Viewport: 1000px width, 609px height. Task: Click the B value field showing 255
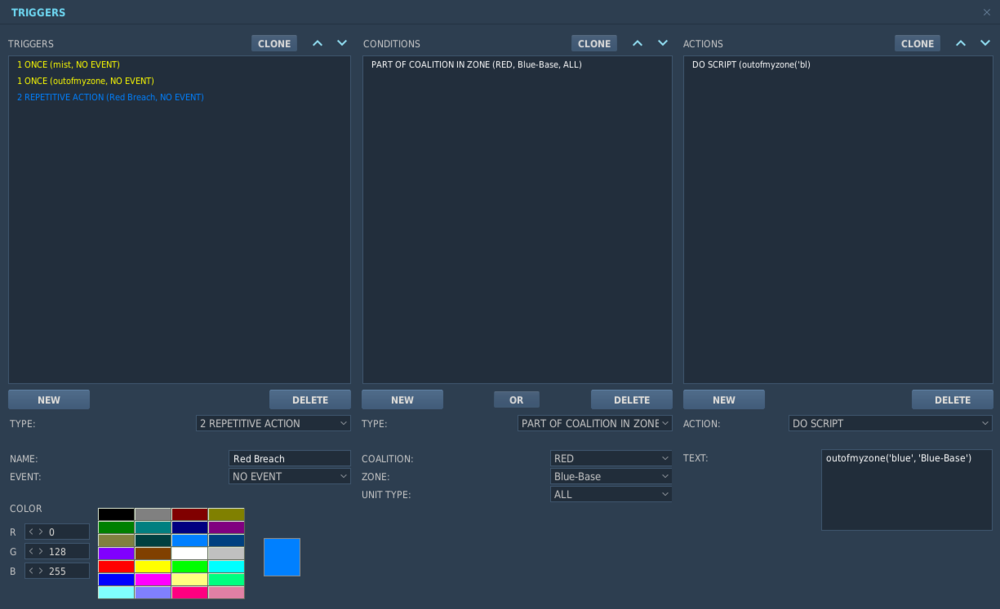pos(57,571)
